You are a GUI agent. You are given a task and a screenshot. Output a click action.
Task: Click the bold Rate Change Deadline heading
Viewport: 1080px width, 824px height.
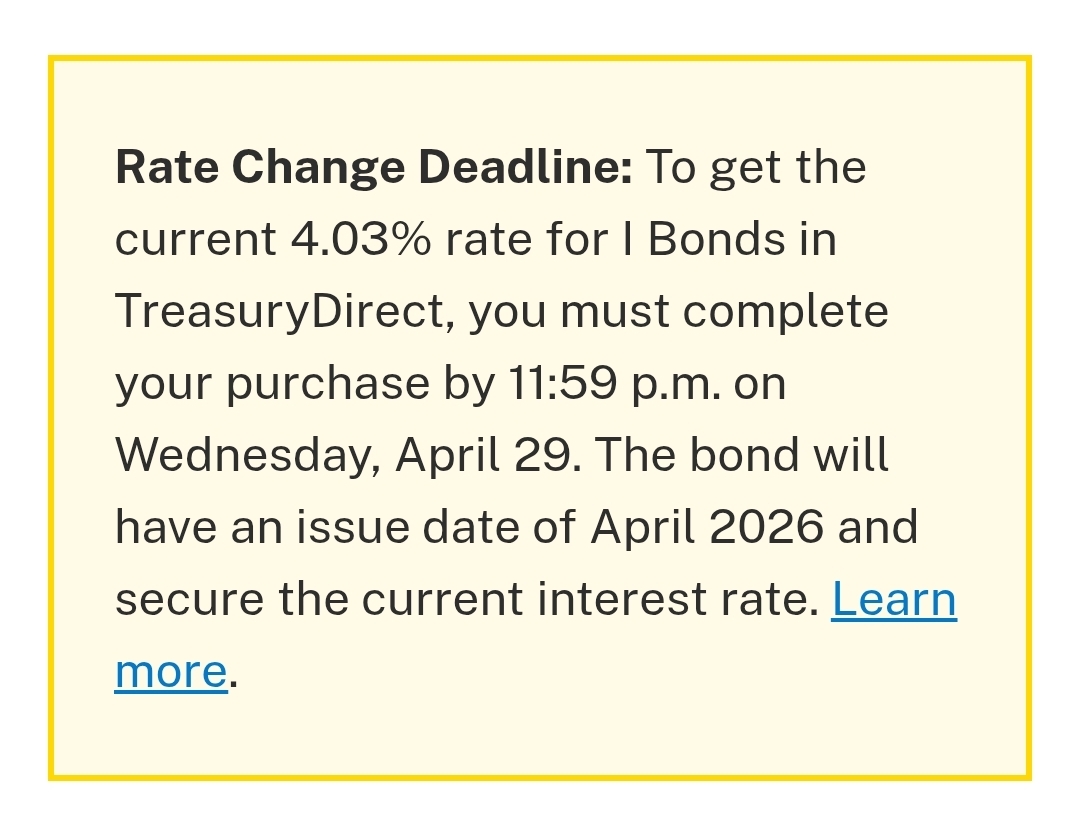pos(374,167)
